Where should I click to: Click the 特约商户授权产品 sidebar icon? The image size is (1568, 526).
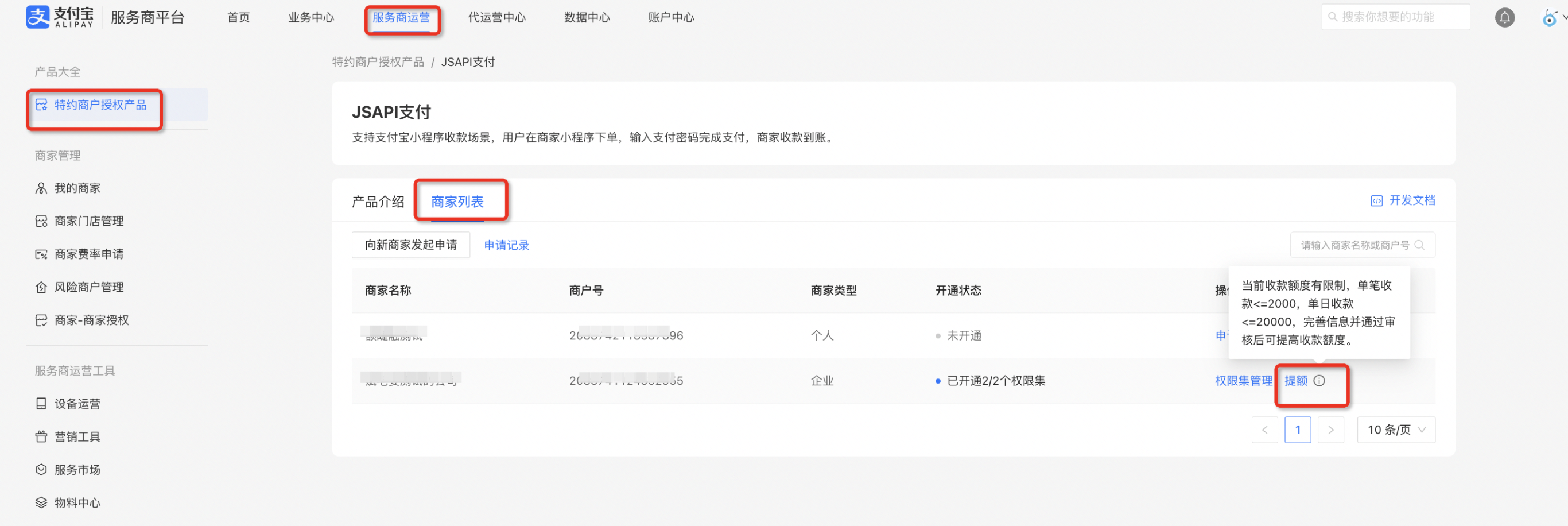click(41, 105)
